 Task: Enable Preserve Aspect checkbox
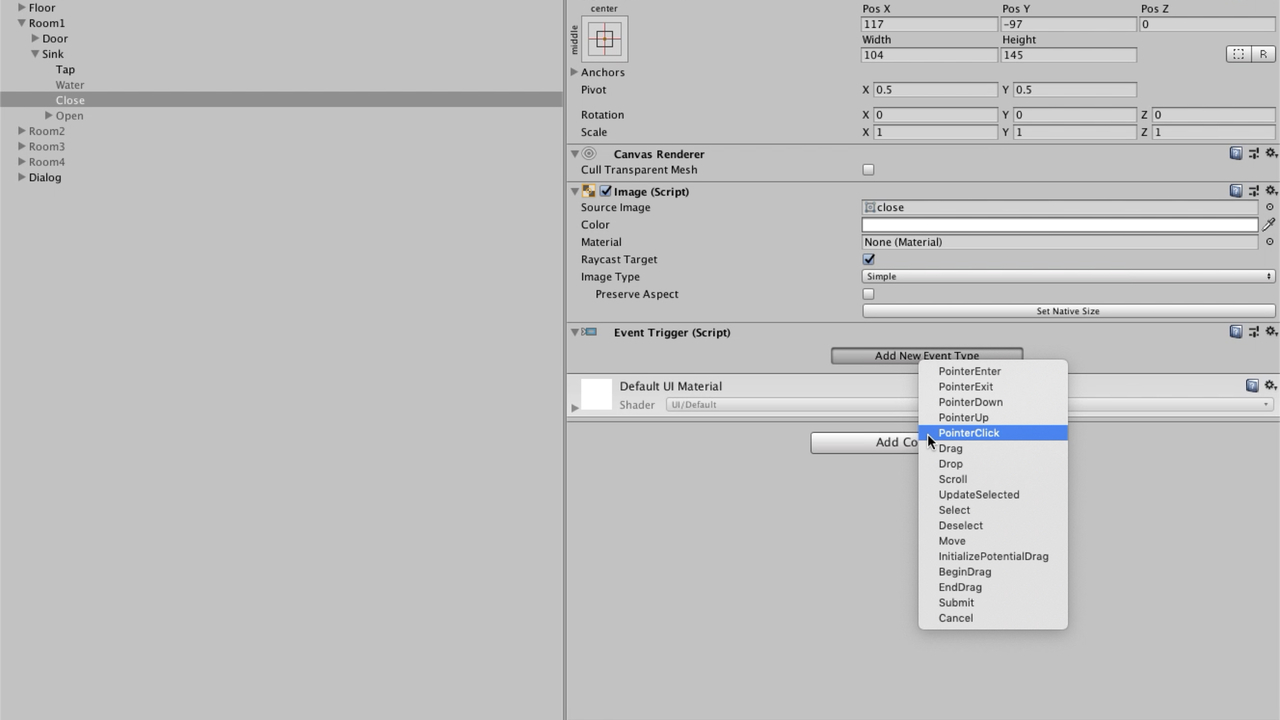coord(868,294)
